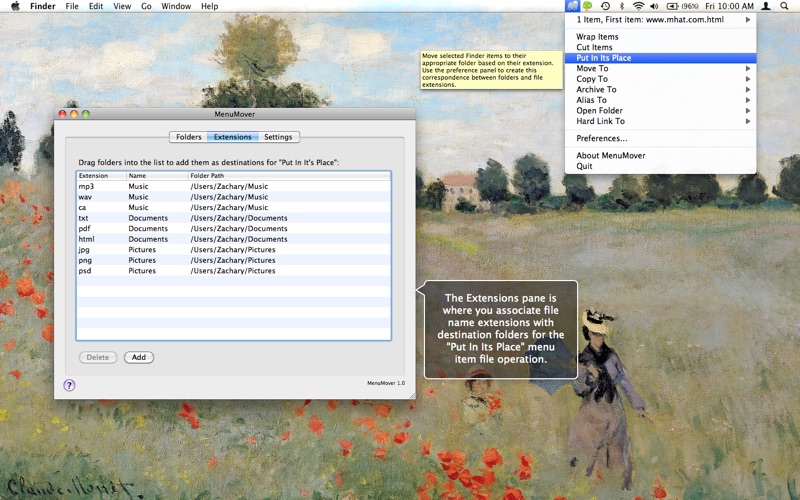
Task: Expand the Alias To submenu arrow
Action: click(748, 100)
